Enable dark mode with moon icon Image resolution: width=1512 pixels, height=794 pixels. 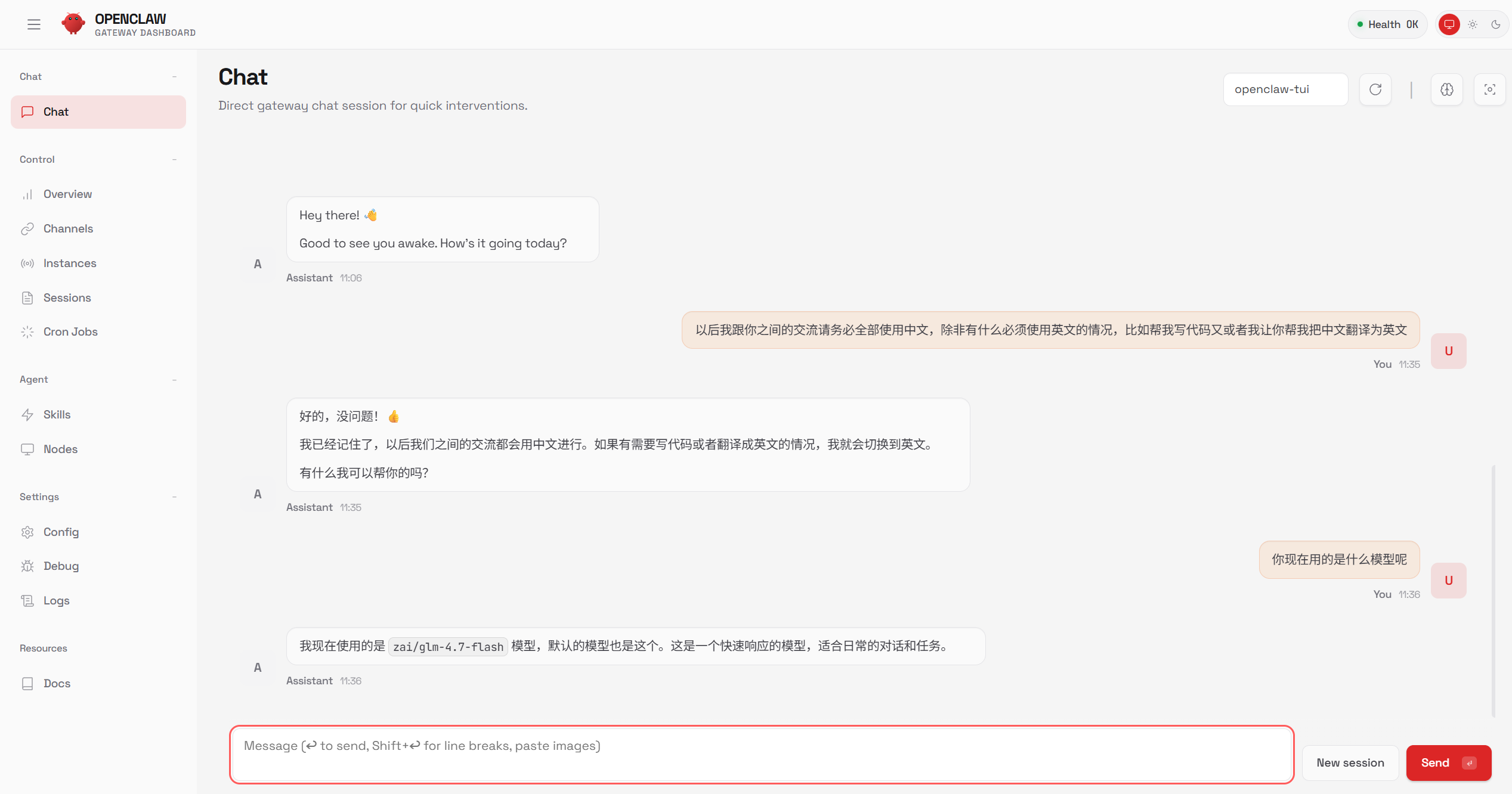click(1496, 24)
